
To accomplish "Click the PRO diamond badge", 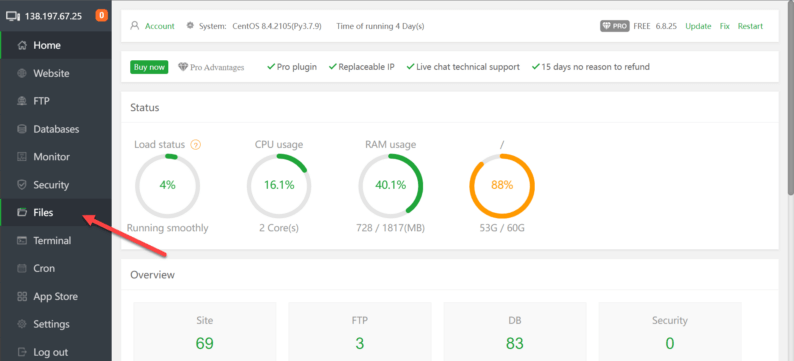I will pos(615,26).
